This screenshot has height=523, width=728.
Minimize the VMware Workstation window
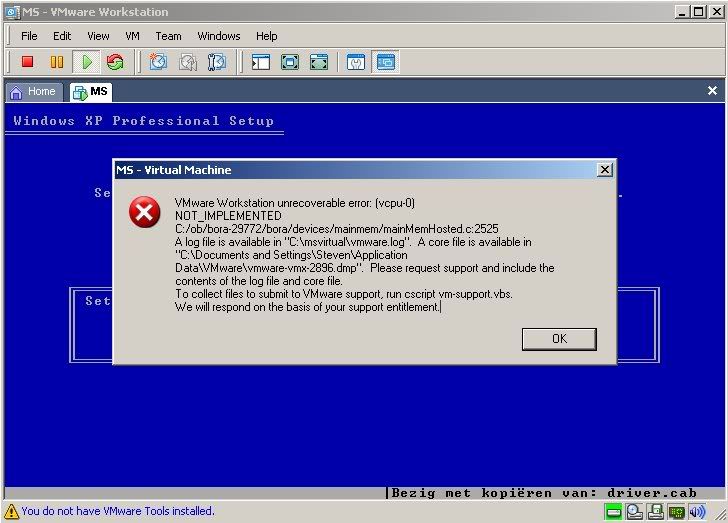tap(682, 12)
